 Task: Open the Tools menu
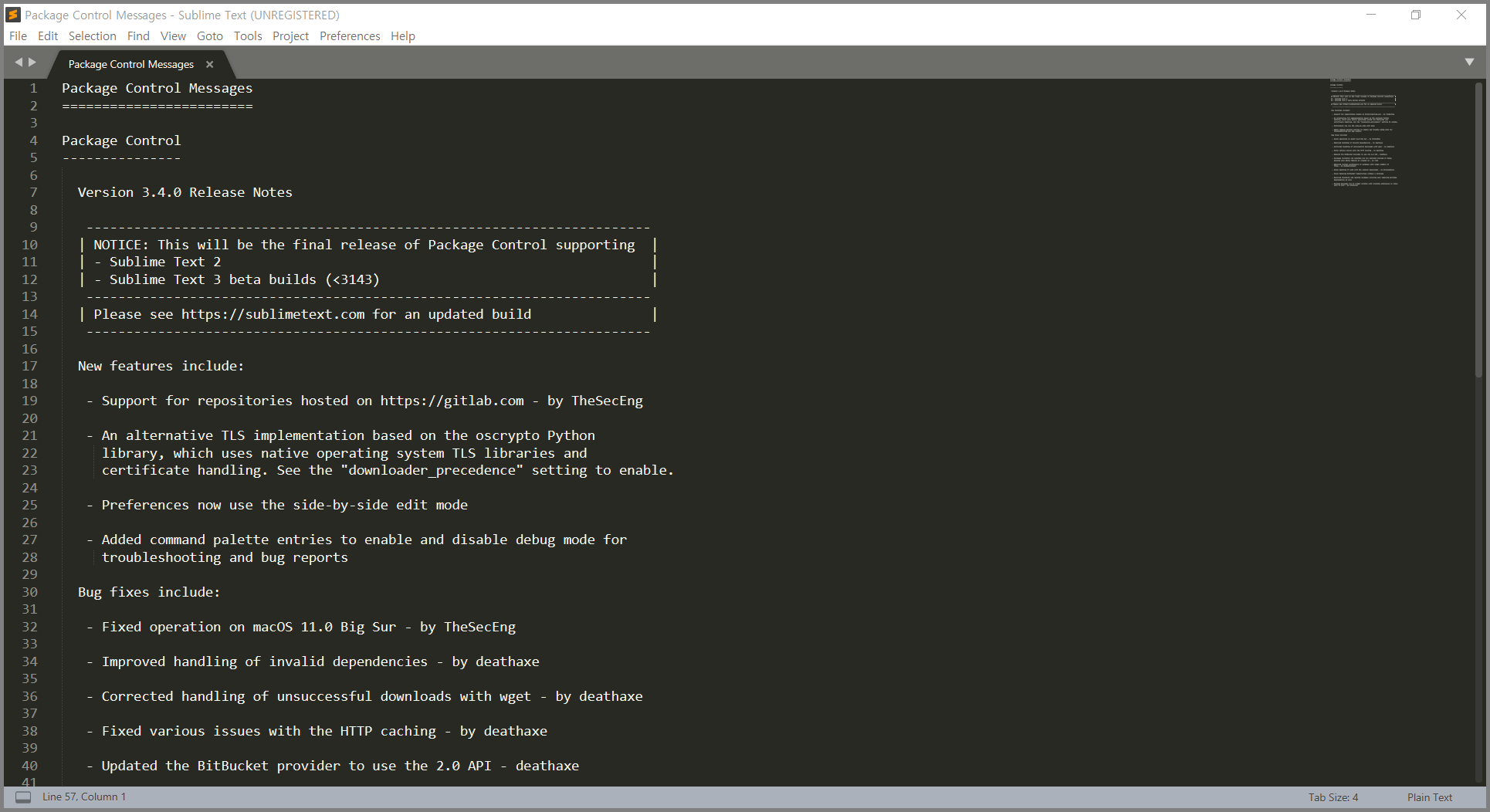coord(248,36)
